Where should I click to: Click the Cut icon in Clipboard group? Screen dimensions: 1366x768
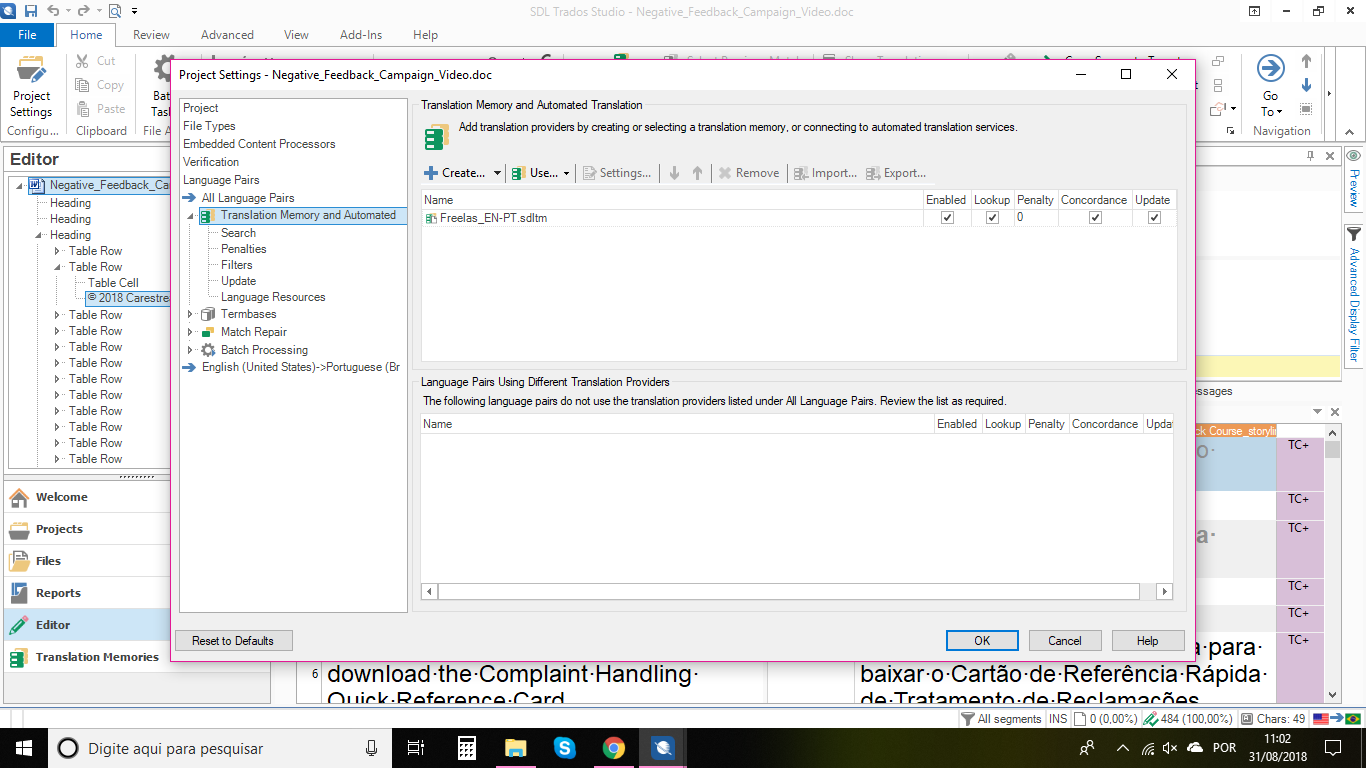tap(83, 61)
